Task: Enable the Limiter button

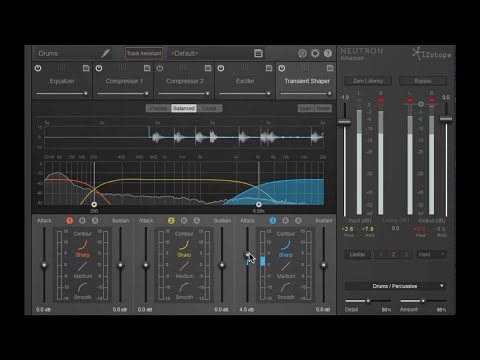Action: (x=357, y=254)
